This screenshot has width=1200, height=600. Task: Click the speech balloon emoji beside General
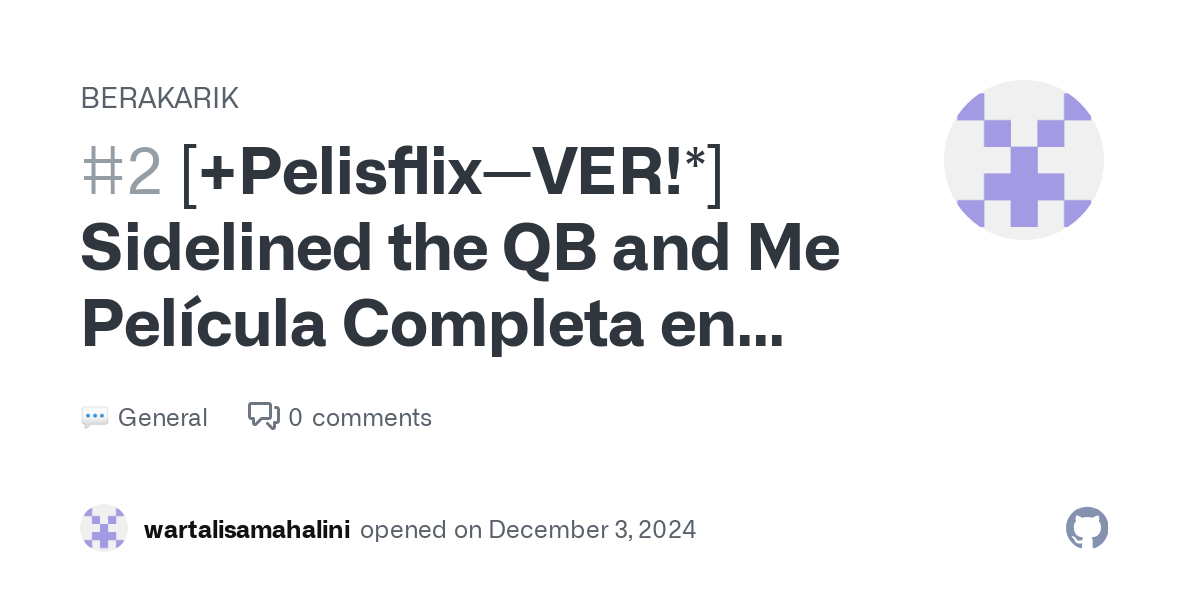(x=95, y=417)
